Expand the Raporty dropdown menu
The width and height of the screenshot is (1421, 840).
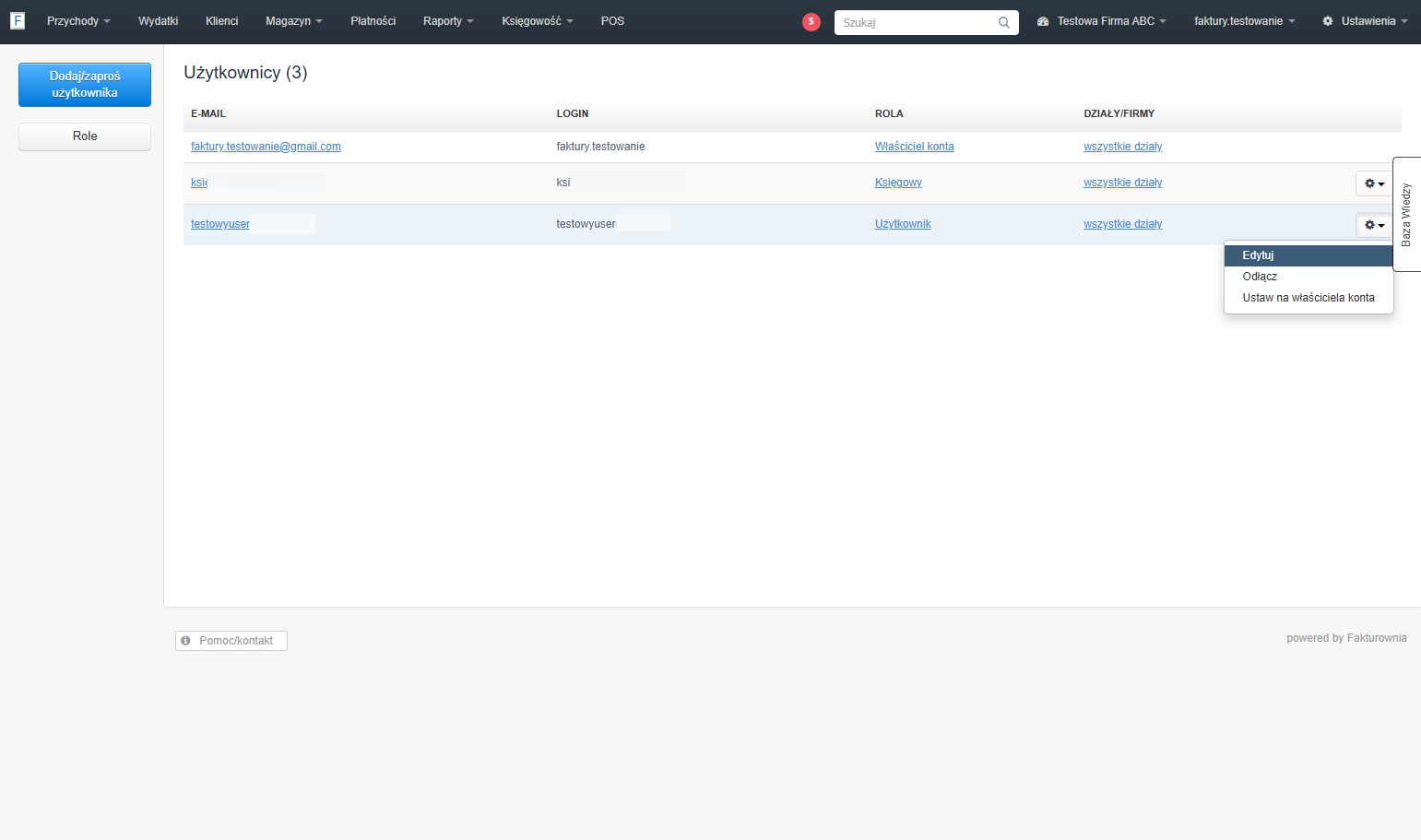coord(448,21)
